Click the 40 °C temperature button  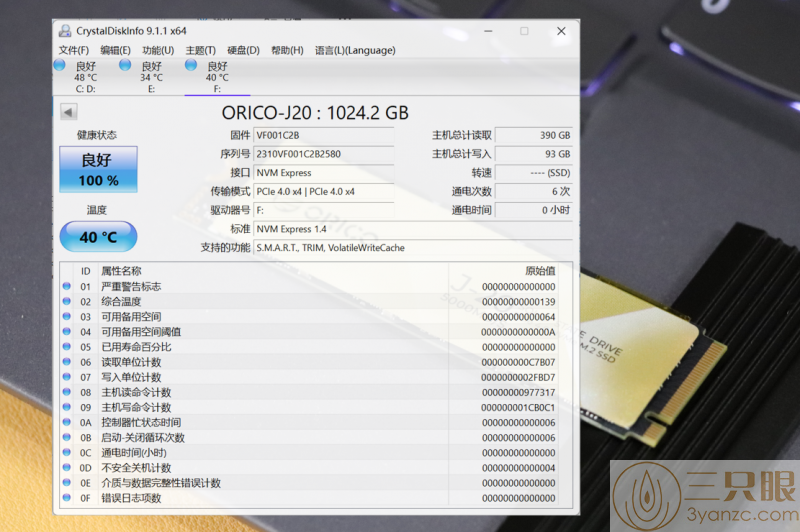98,237
